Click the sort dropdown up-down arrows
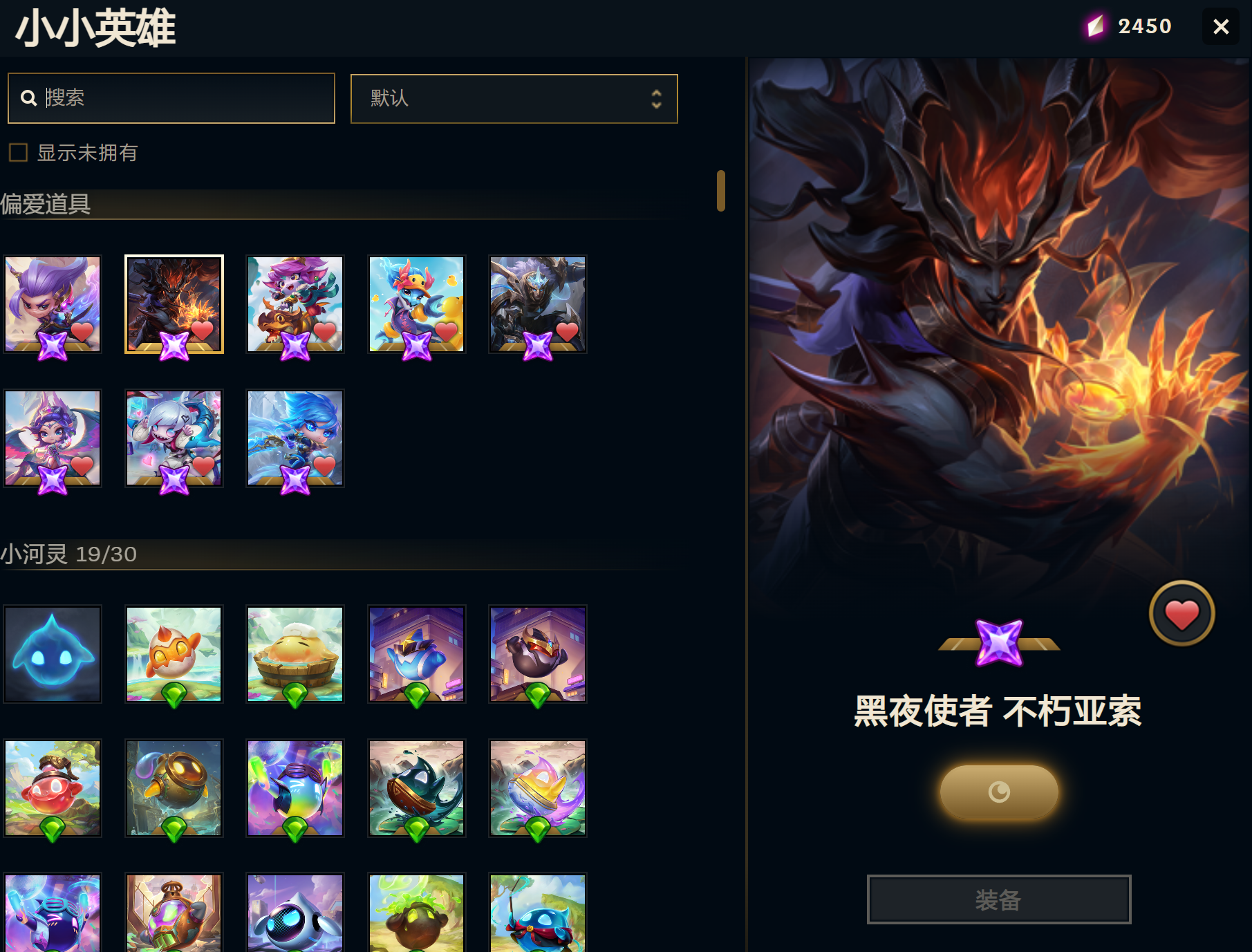 click(x=656, y=99)
